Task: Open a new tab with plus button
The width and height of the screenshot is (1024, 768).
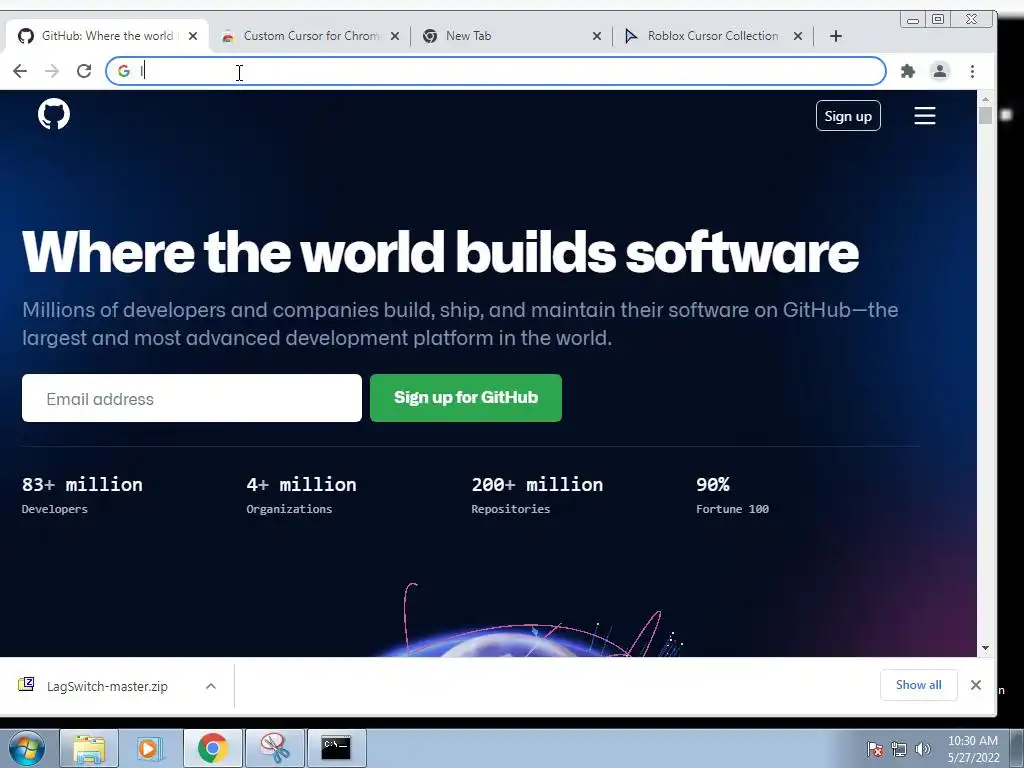Action: pos(835,36)
